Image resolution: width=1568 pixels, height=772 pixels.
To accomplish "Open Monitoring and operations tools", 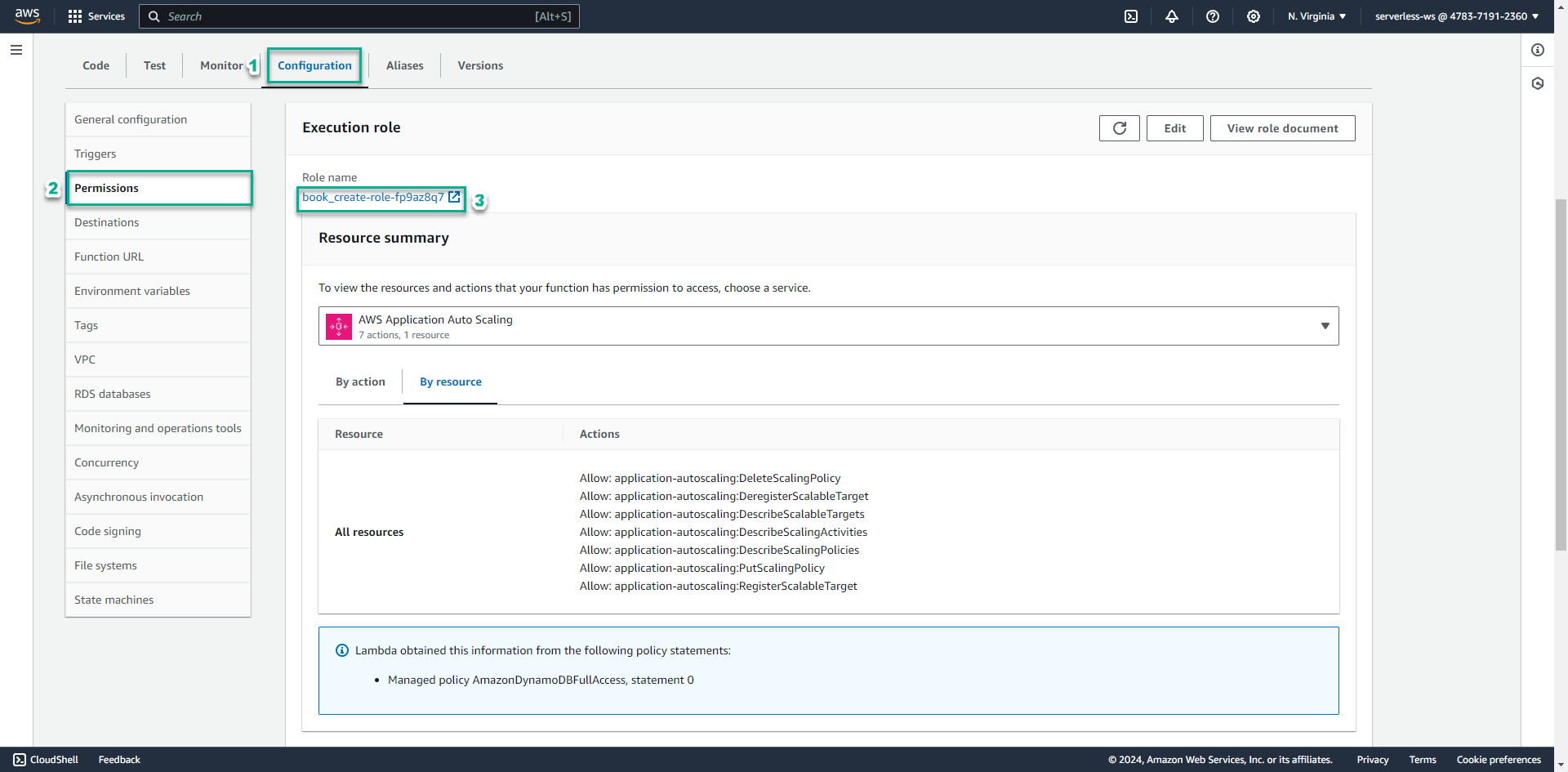I will 158,428.
